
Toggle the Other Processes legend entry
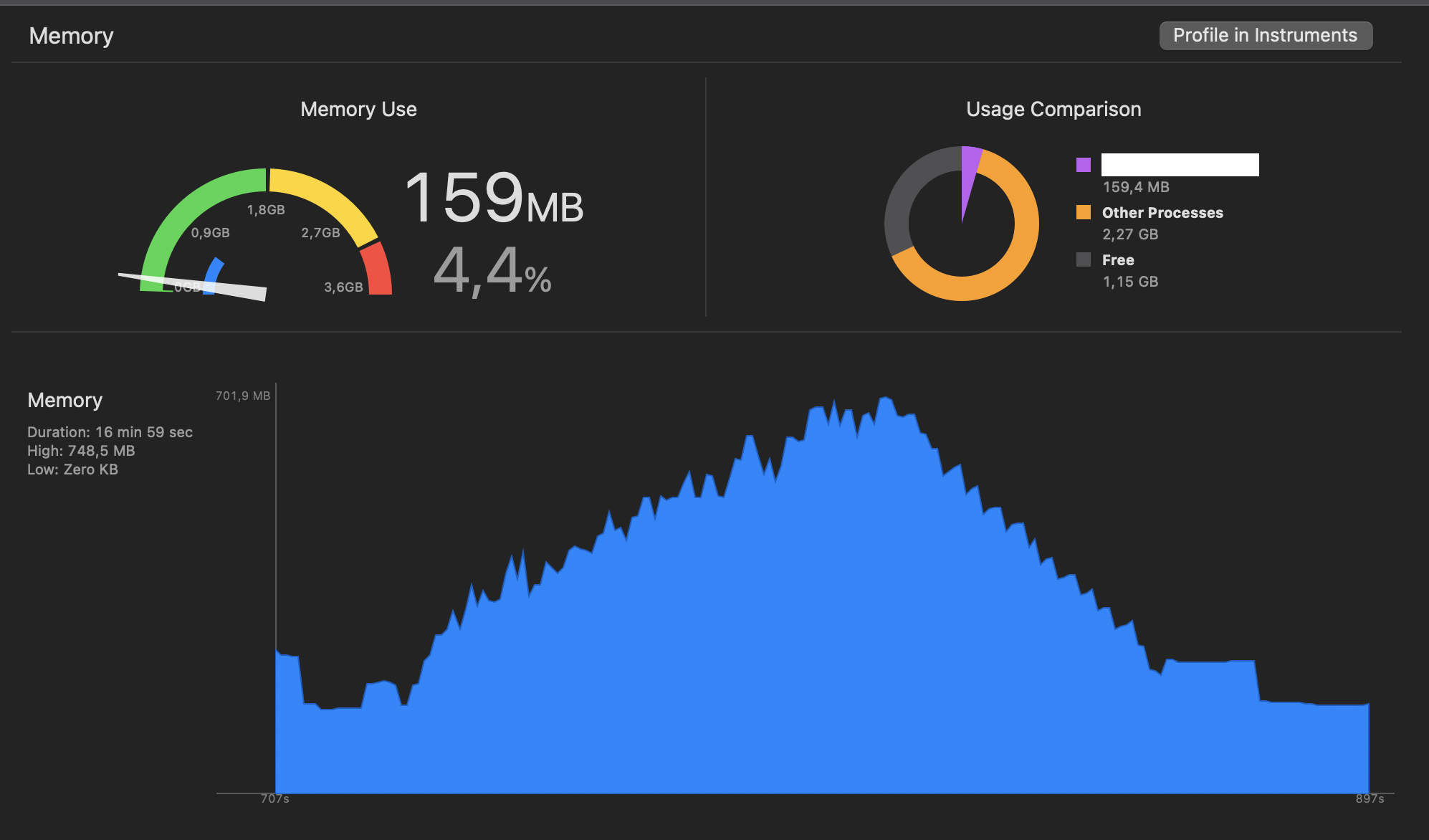pyautogui.click(x=1162, y=212)
